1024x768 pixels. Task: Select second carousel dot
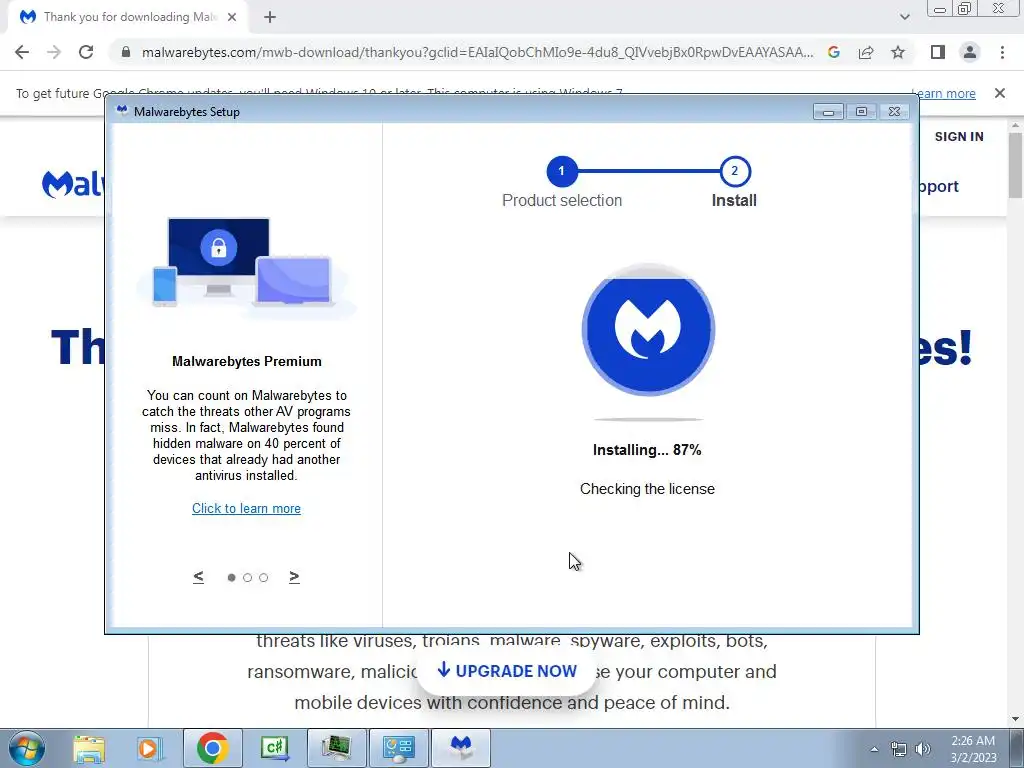coord(248,577)
